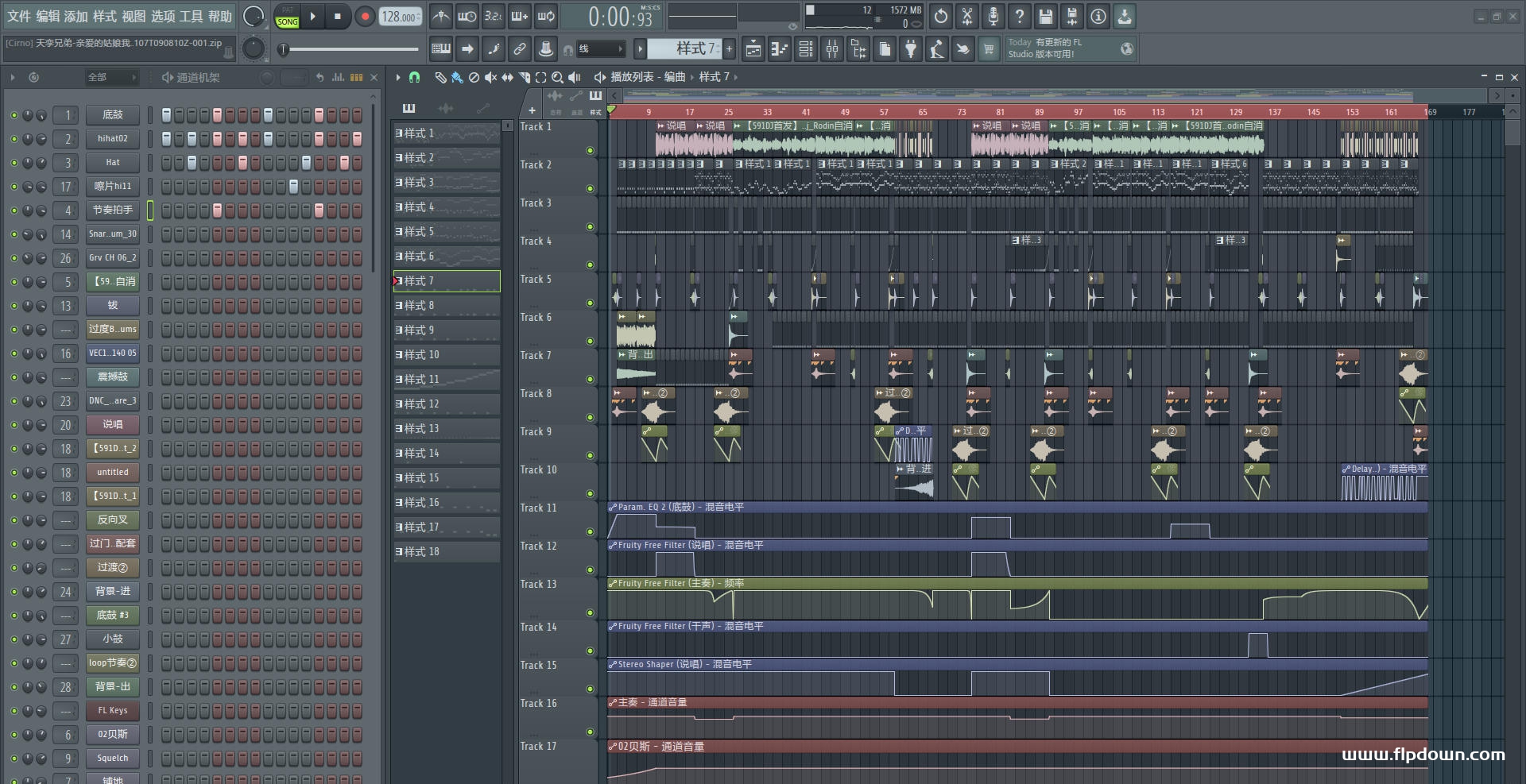The image size is (1526, 784).
Task: Save the project with floppy icon
Action: pos(1046,16)
